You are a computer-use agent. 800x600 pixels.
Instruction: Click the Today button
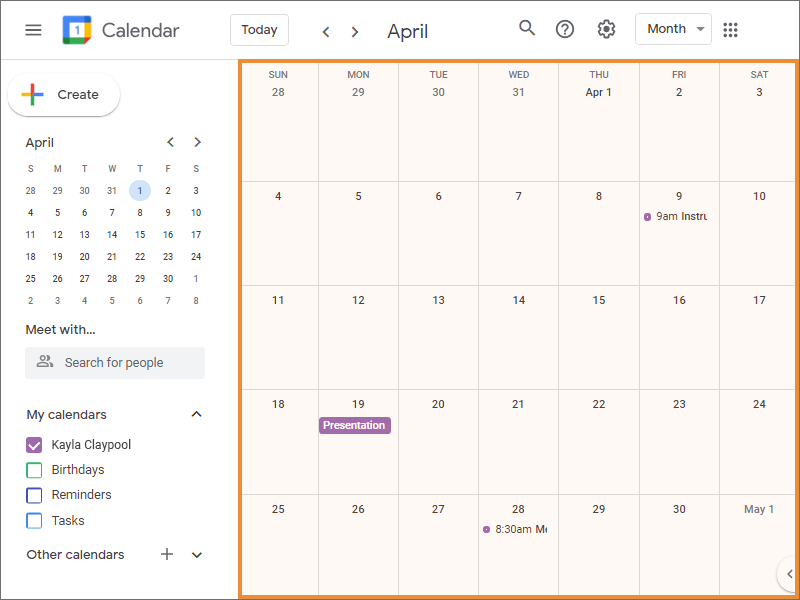tap(259, 30)
